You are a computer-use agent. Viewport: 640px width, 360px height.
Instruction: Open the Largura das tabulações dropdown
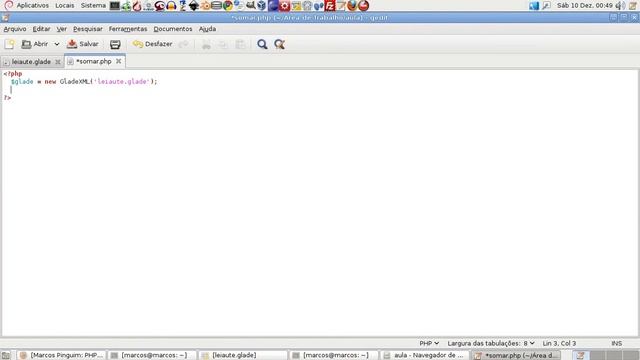(491, 343)
